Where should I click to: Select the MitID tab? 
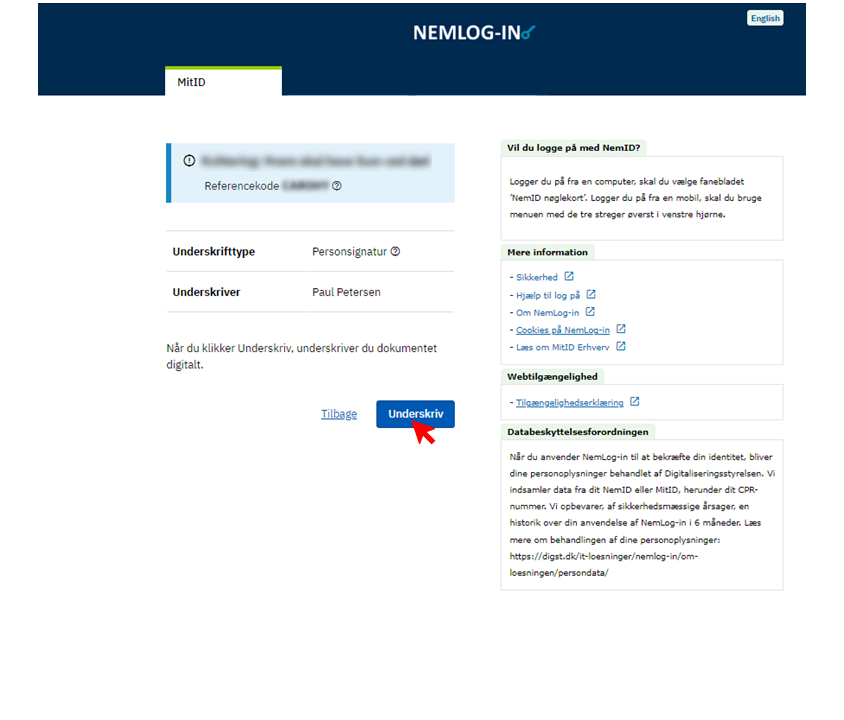point(223,82)
